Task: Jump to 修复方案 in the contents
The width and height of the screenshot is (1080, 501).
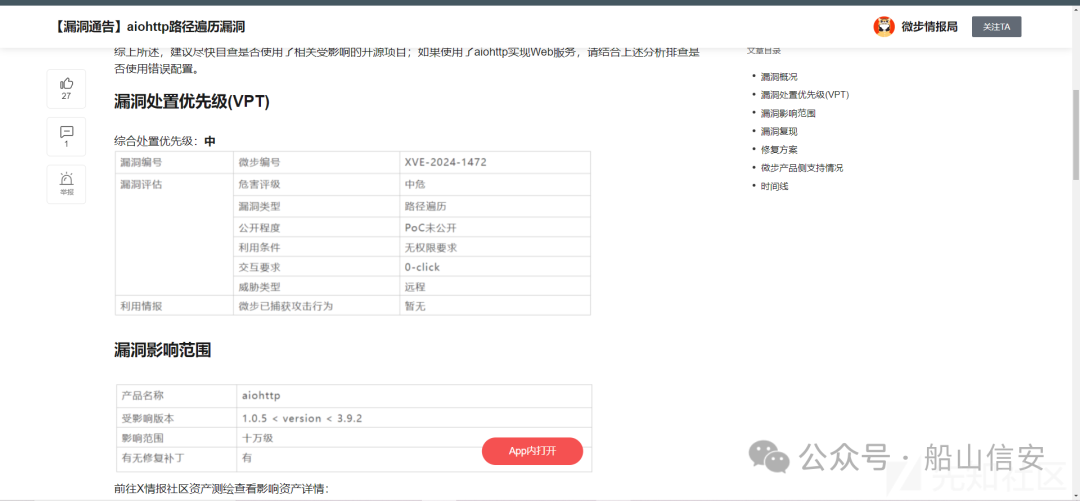Action: click(x=779, y=149)
